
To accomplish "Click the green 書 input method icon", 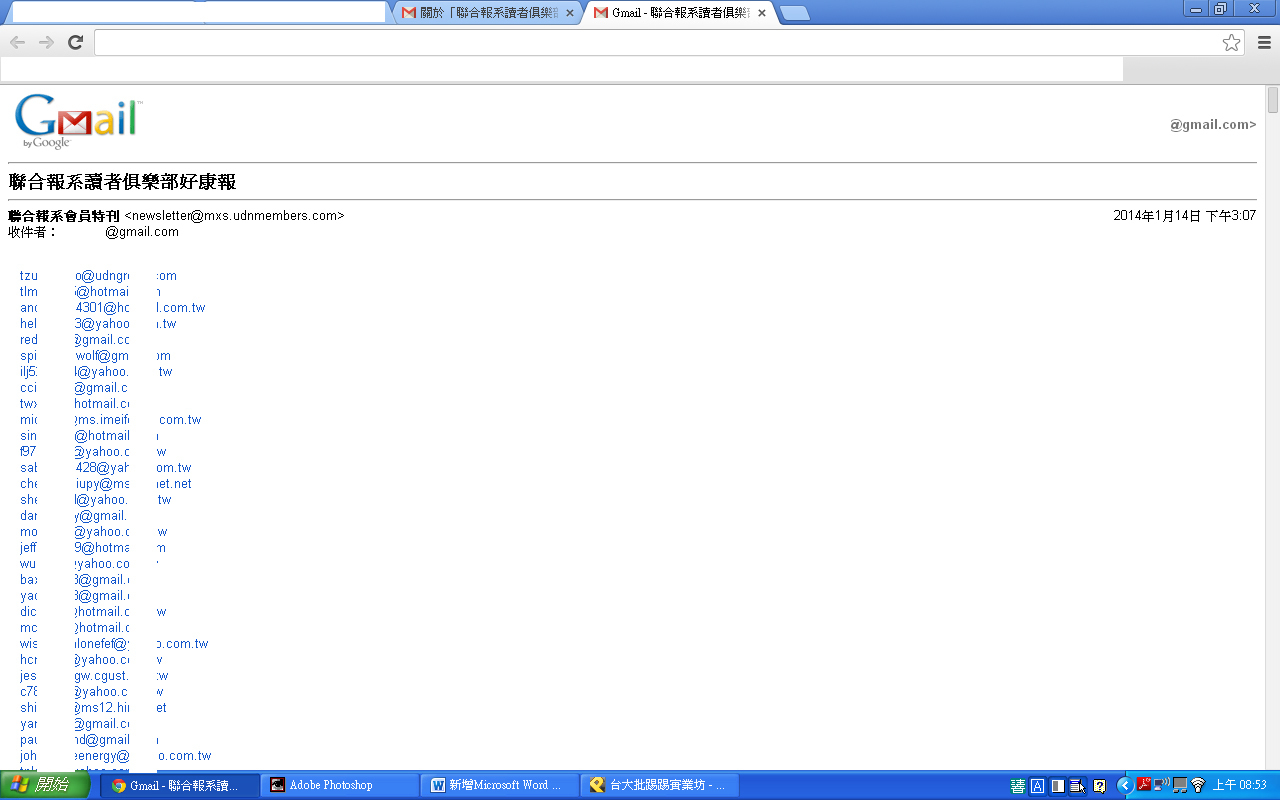I will [x=1018, y=786].
